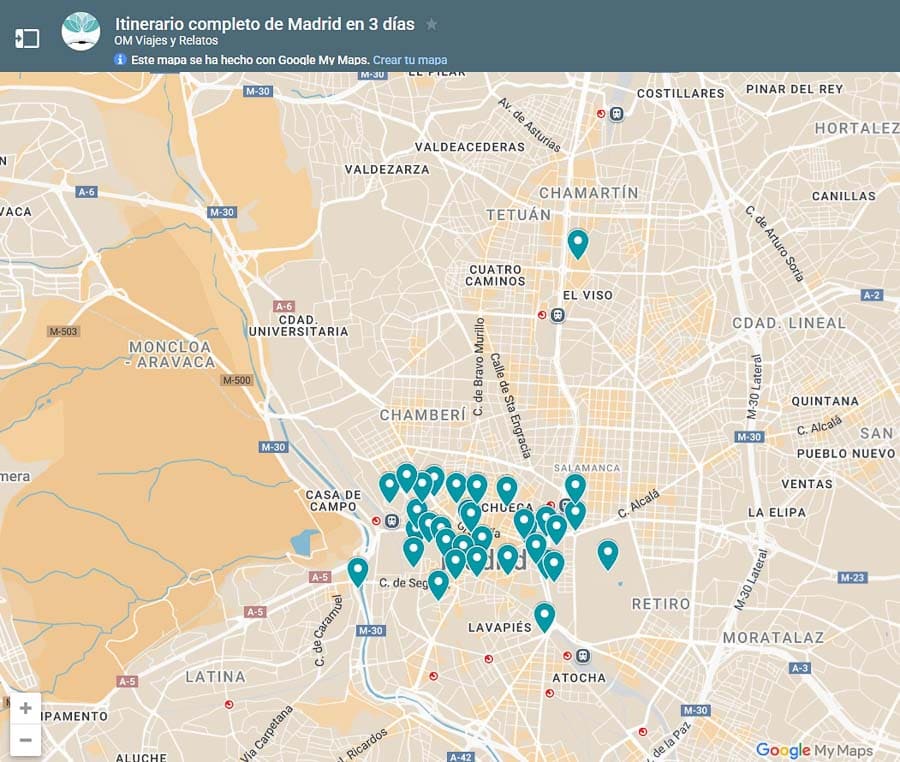
Task: Click the LA ELIPA label
Action: pyautogui.click(x=777, y=512)
